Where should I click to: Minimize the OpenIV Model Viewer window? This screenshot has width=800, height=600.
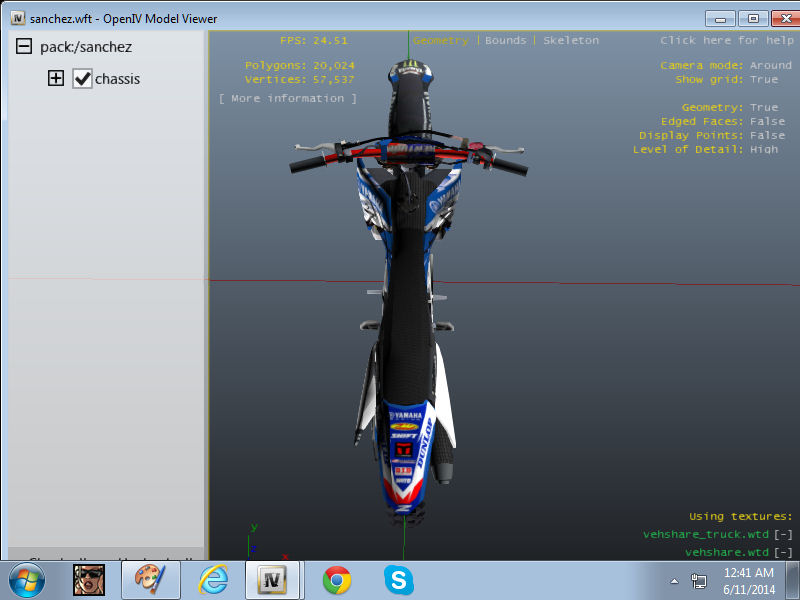click(x=720, y=18)
